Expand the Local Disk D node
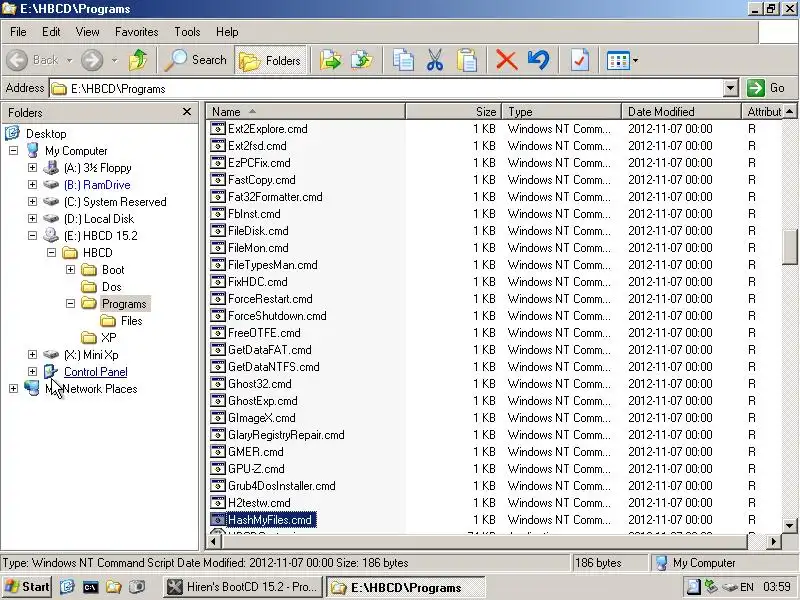 point(33,218)
